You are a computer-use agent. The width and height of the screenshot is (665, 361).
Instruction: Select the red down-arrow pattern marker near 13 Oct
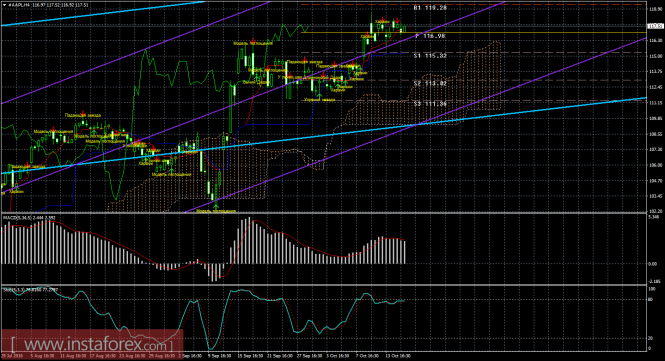(397, 20)
